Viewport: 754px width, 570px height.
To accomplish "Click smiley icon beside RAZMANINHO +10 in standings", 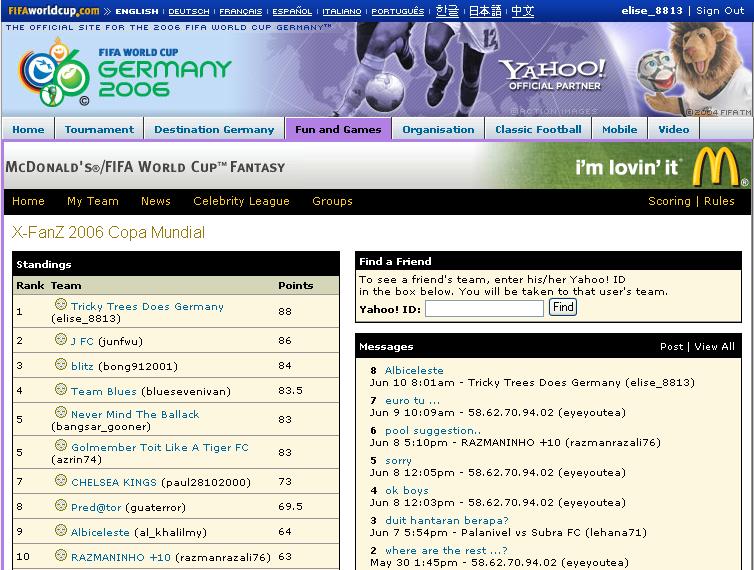I will pyautogui.click(x=61, y=555).
